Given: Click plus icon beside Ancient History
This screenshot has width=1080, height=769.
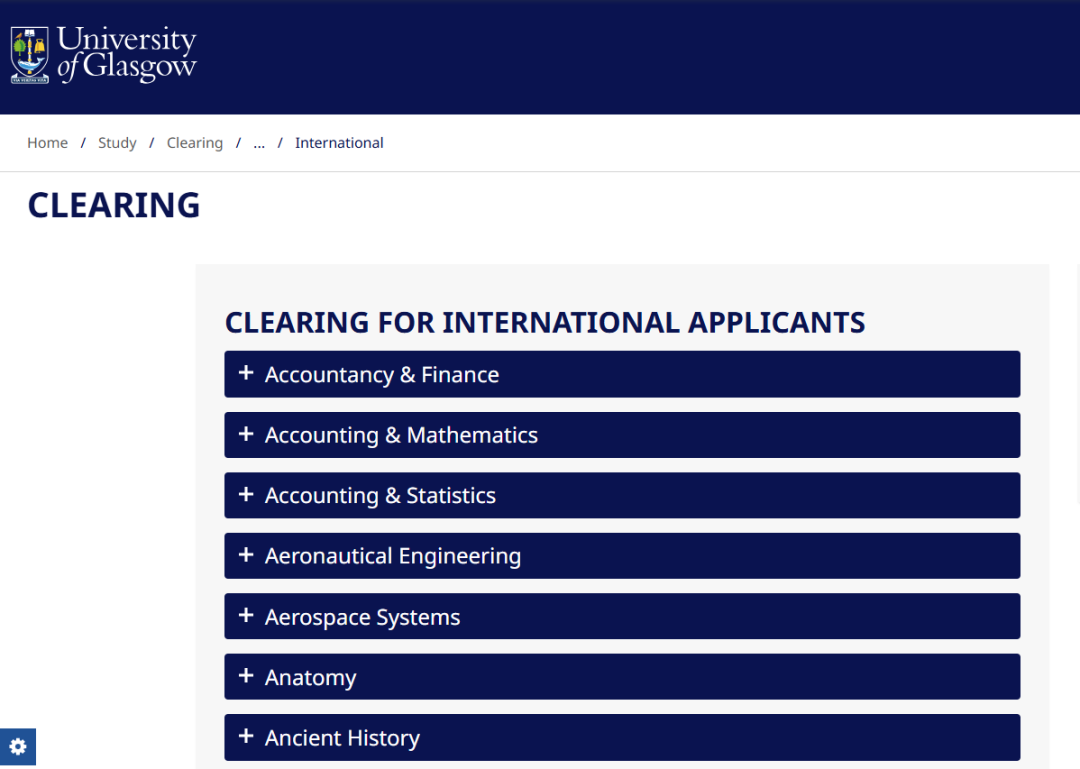Looking at the screenshot, I should (246, 737).
